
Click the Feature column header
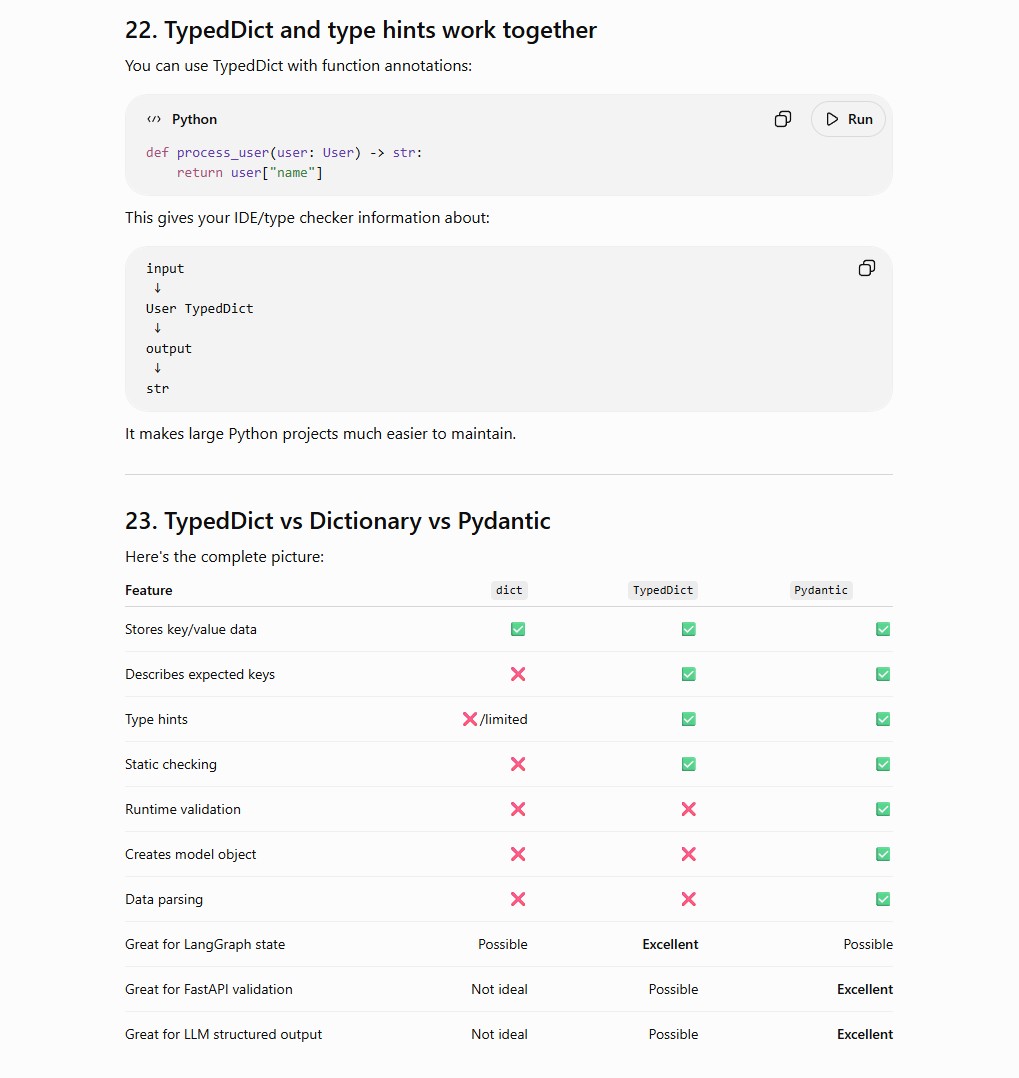(149, 591)
